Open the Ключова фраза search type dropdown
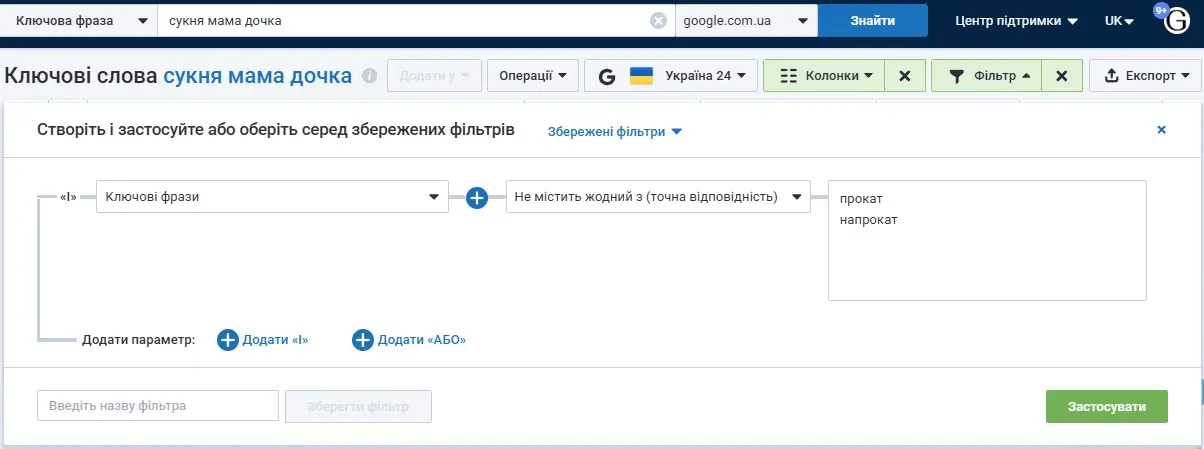 [79, 20]
